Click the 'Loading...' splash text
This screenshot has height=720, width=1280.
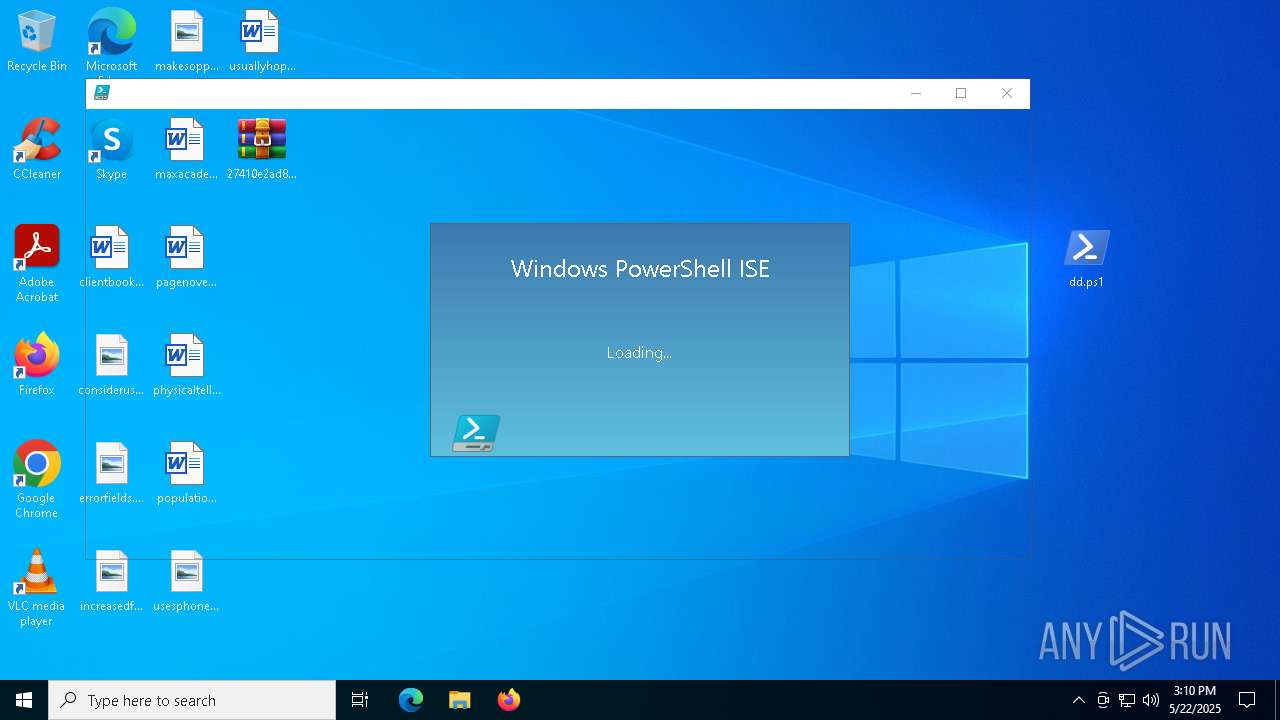point(639,353)
